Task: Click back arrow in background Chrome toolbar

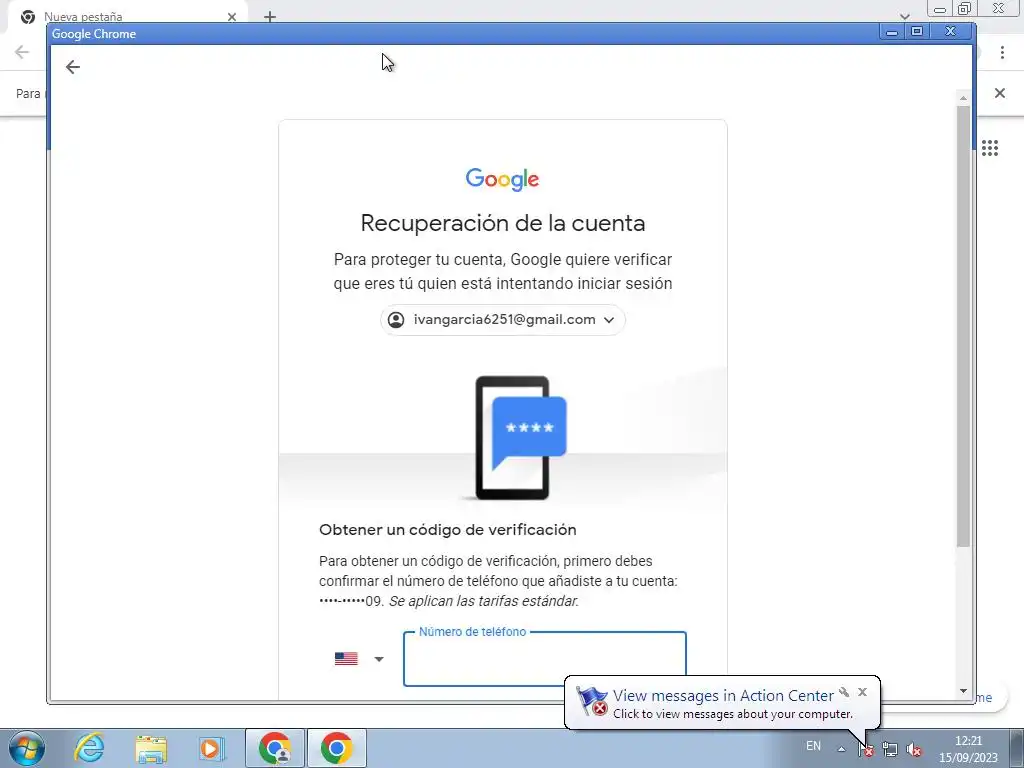Action: [22, 52]
